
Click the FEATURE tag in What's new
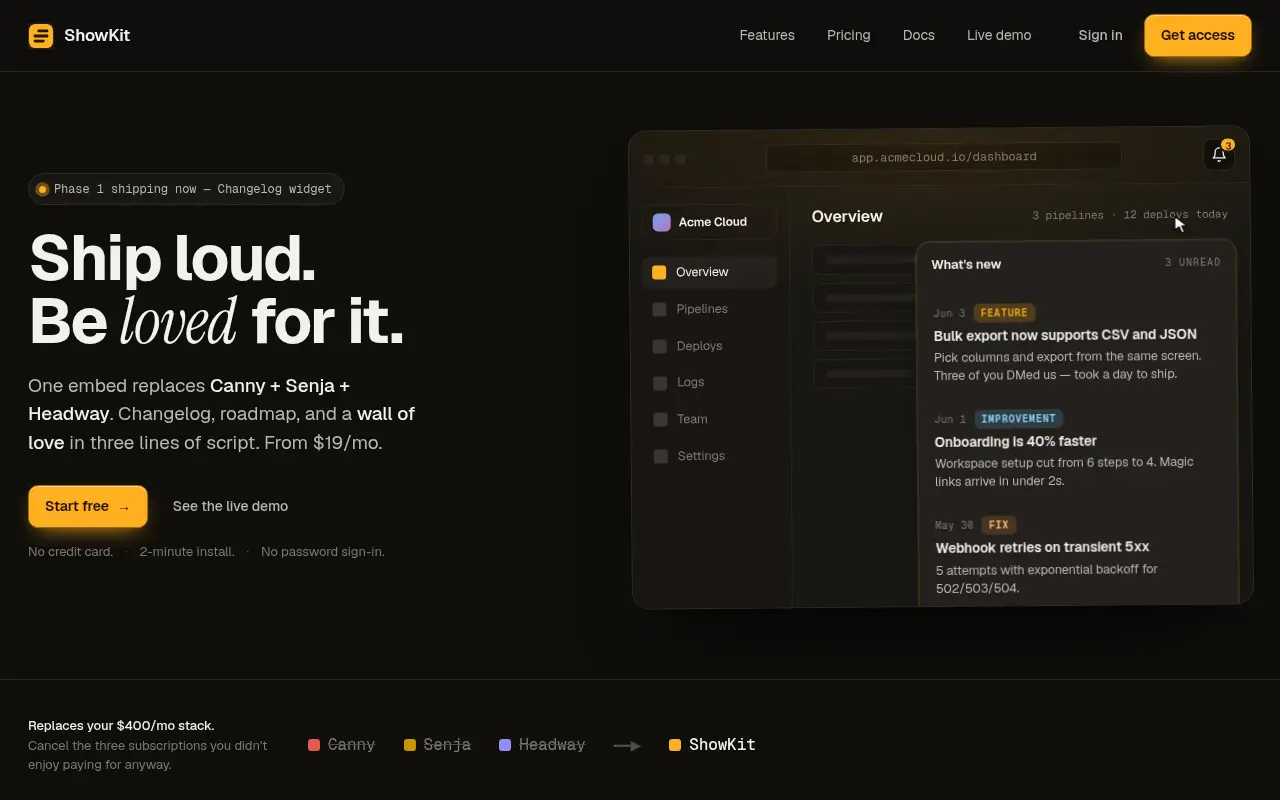tap(1004, 313)
